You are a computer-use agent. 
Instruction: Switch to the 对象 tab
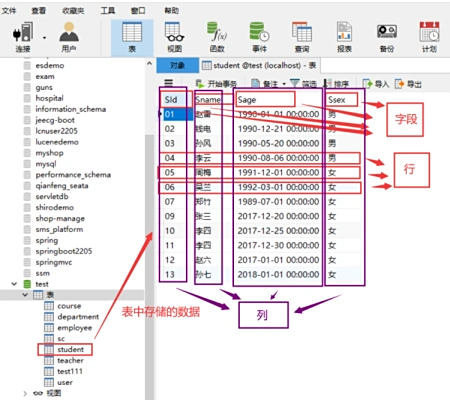point(177,65)
